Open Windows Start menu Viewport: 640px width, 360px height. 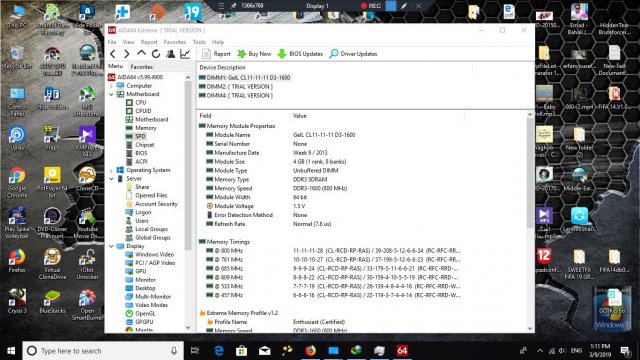[11, 351]
